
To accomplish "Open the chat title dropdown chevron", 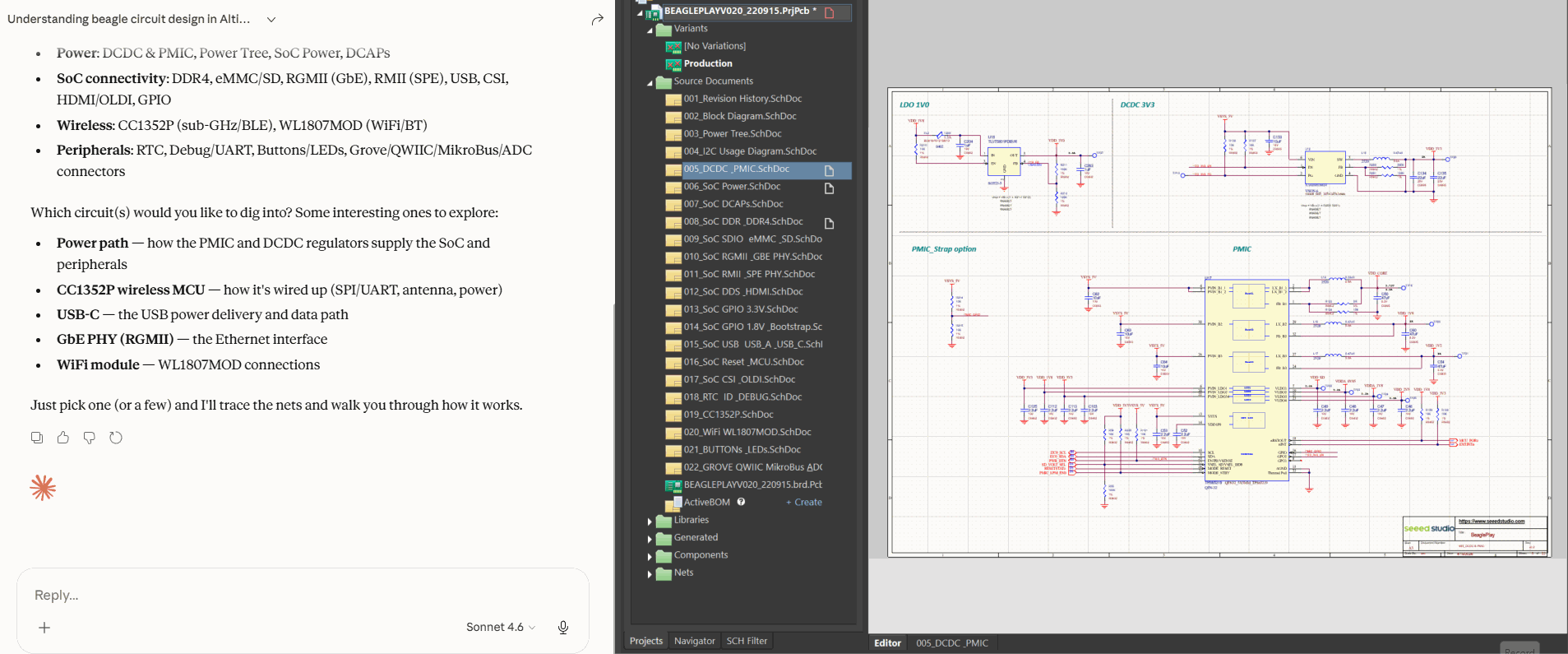I will point(271,19).
